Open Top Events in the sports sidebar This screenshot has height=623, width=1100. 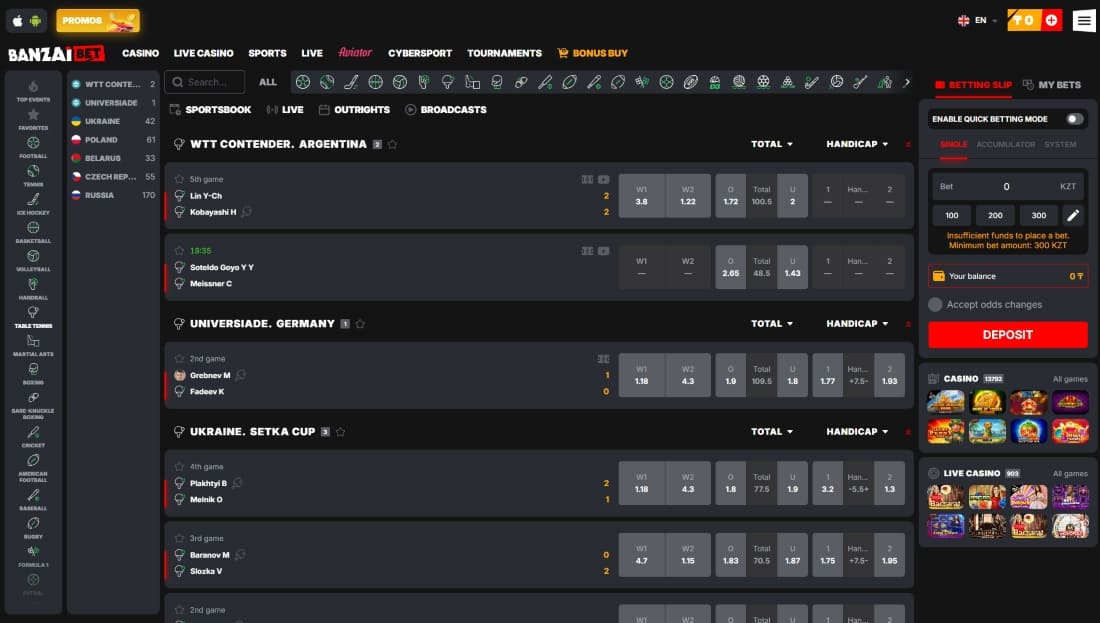(33, 91)
